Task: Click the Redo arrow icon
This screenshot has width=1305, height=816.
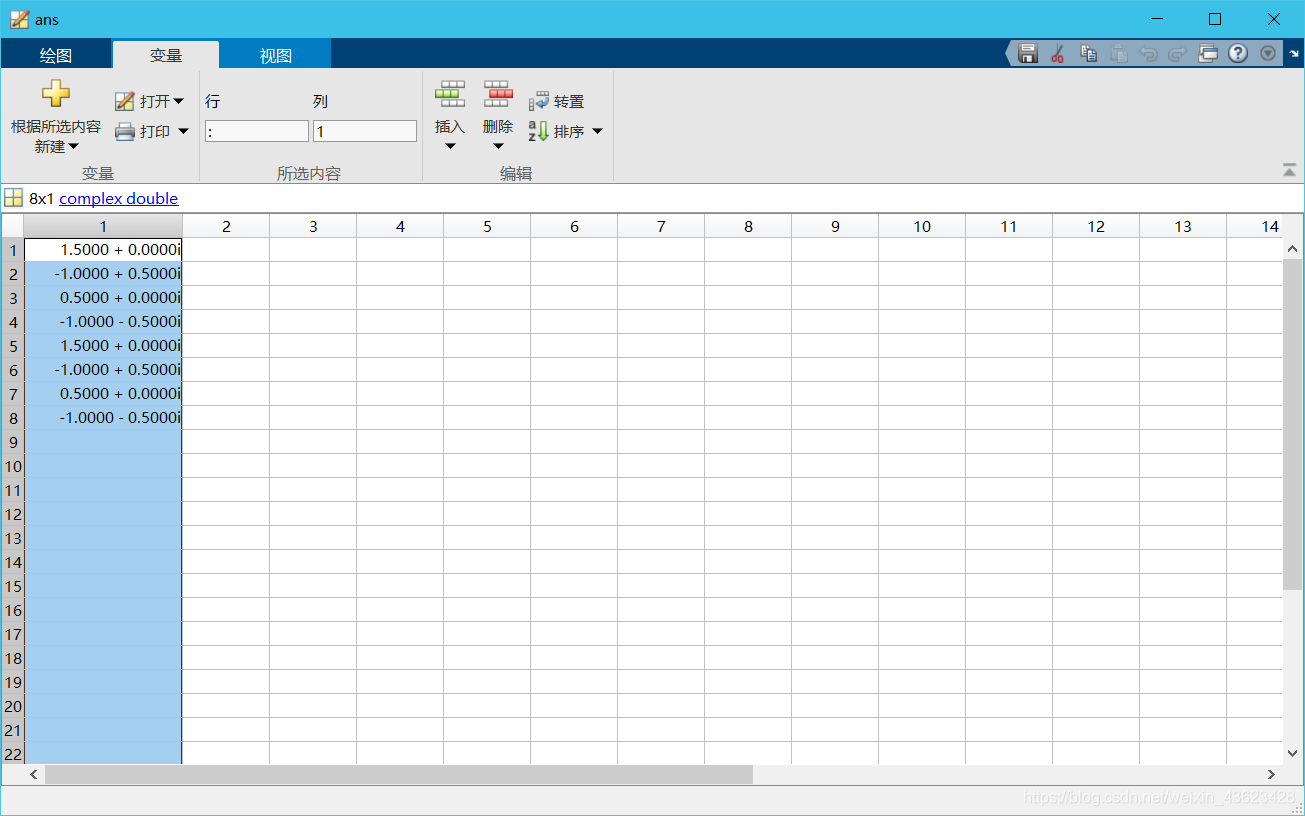Action: [1178, 54]
